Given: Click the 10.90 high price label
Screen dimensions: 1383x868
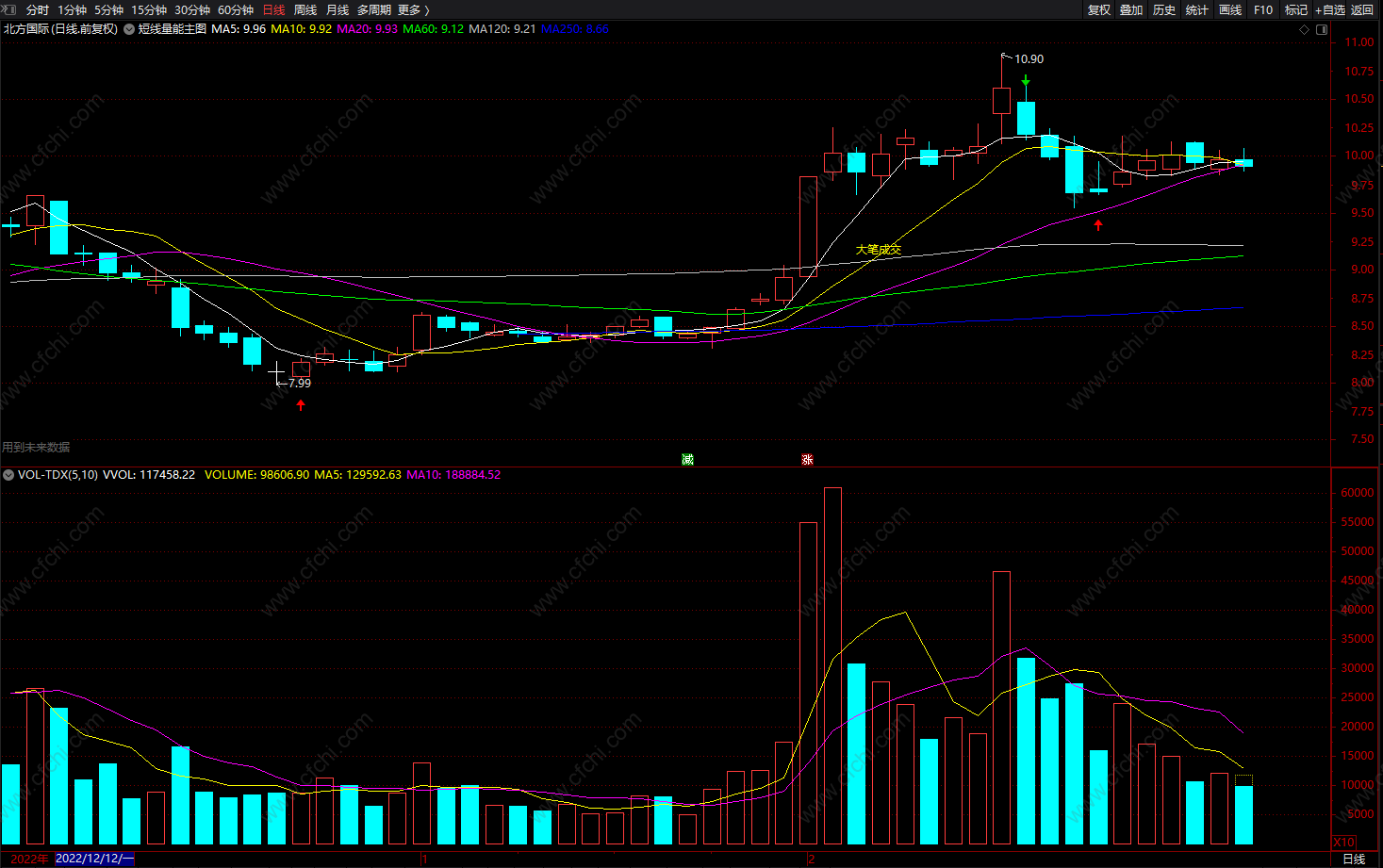Looking at the screenshot, I should [x=1029, y=58].
